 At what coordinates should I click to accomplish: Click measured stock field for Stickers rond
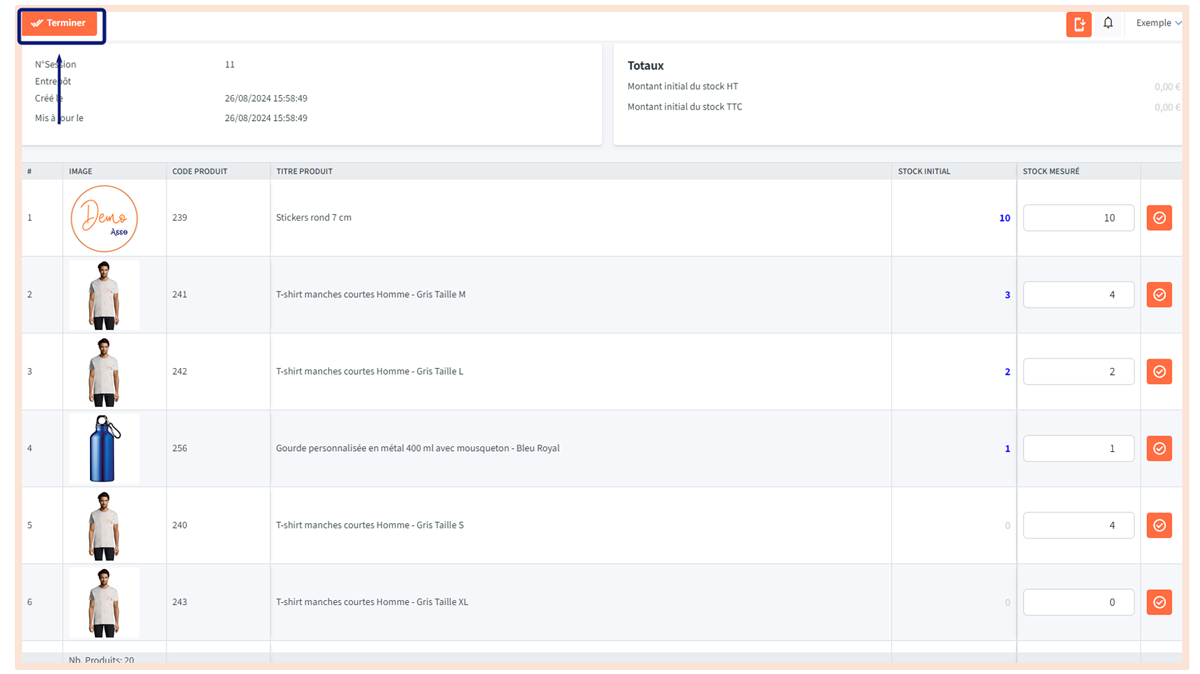1078,218
